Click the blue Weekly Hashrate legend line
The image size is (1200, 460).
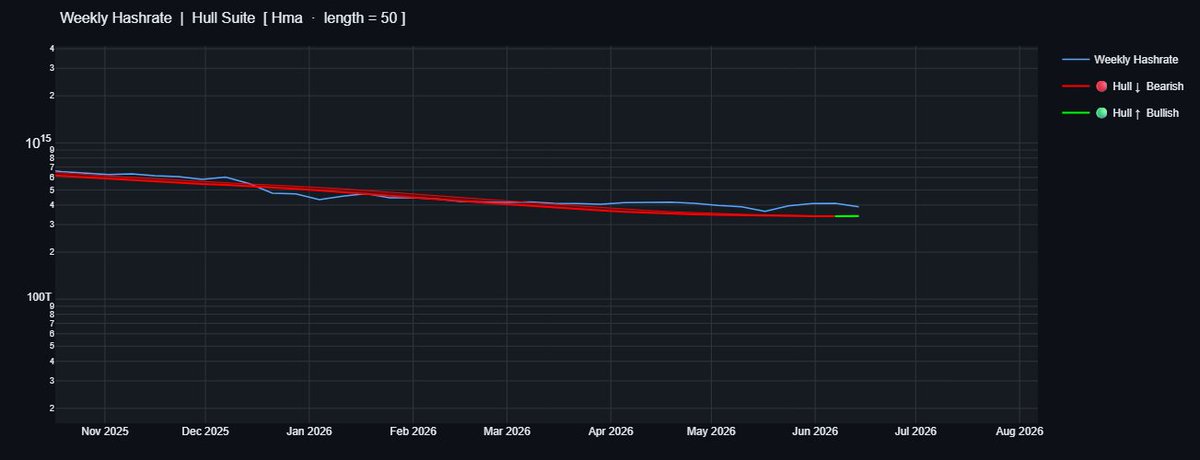click(x=1075, y=60)
